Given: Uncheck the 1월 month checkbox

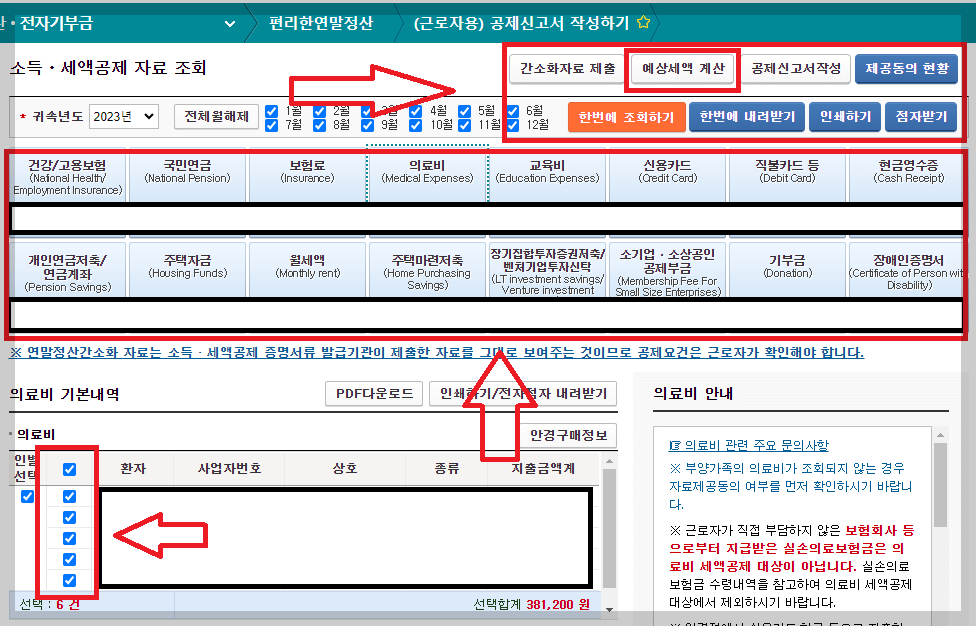Looking at the screenshot, I should [x=272, y=109].
